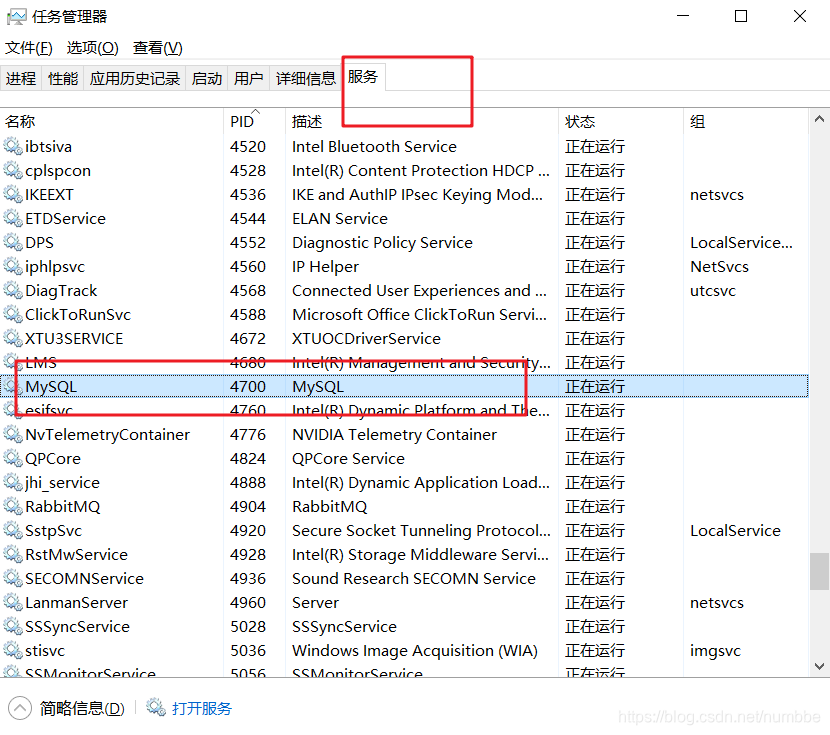Click the scrollbar up arrow
This screenshot has height=735, width=830.
819,119
